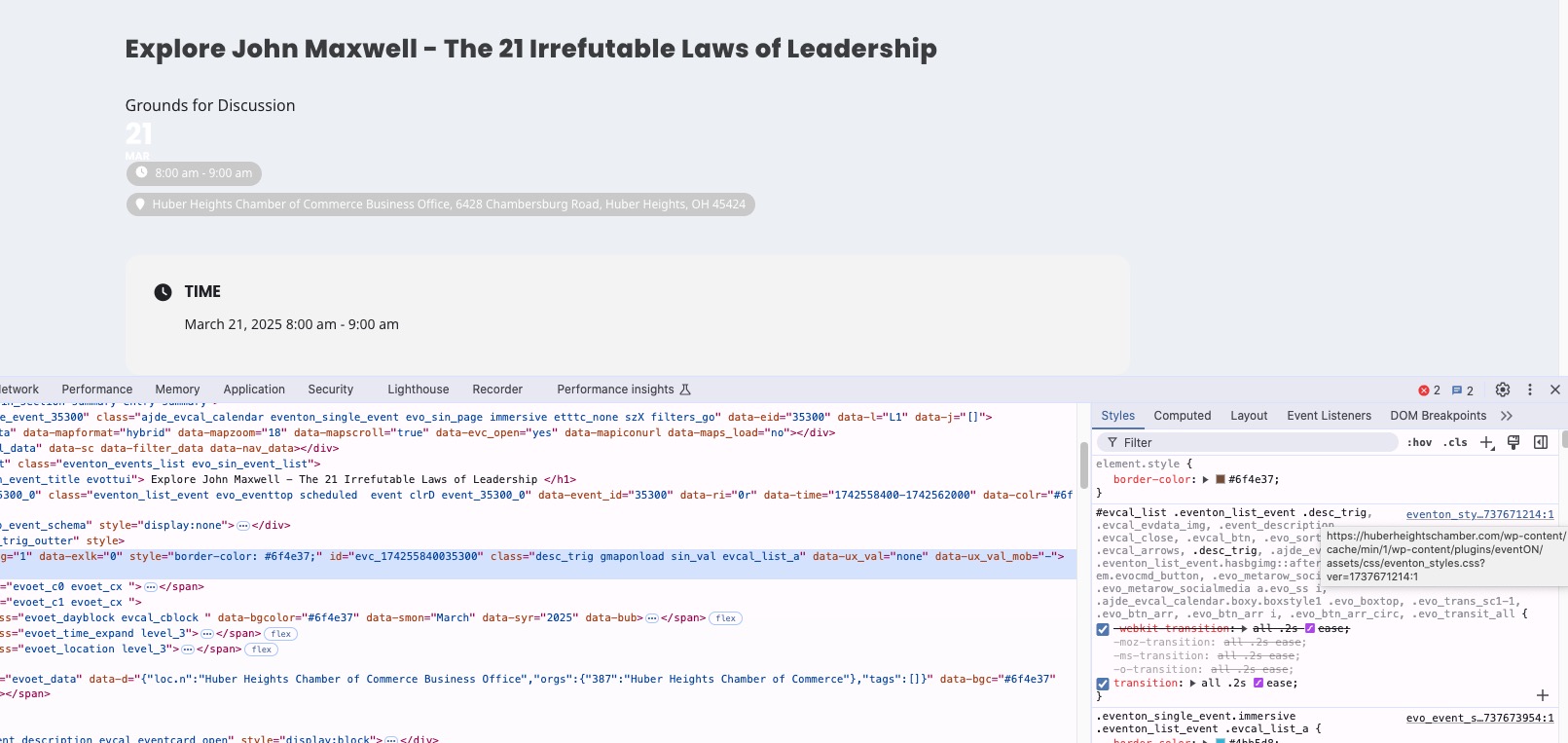This screenshot has height=743, width=1568.
Task: Open the DevTools three-dot customize menu
Action: [1530, 390]
